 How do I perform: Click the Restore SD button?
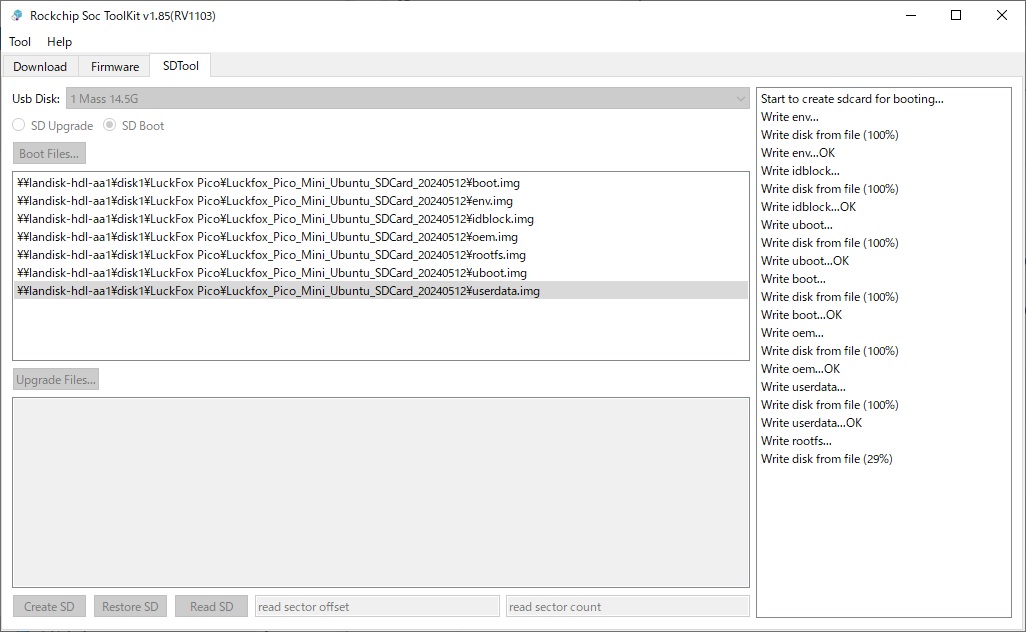[130, 606]
